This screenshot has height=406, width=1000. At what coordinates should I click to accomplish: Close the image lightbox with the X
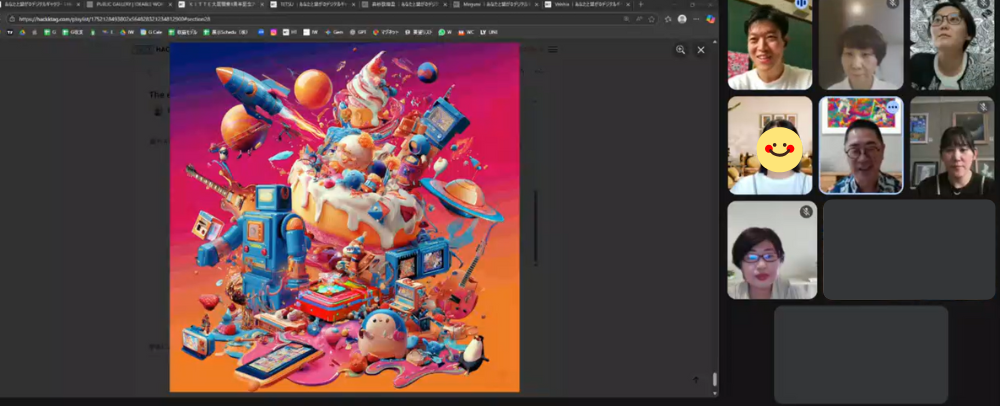(x=701, y=49)
